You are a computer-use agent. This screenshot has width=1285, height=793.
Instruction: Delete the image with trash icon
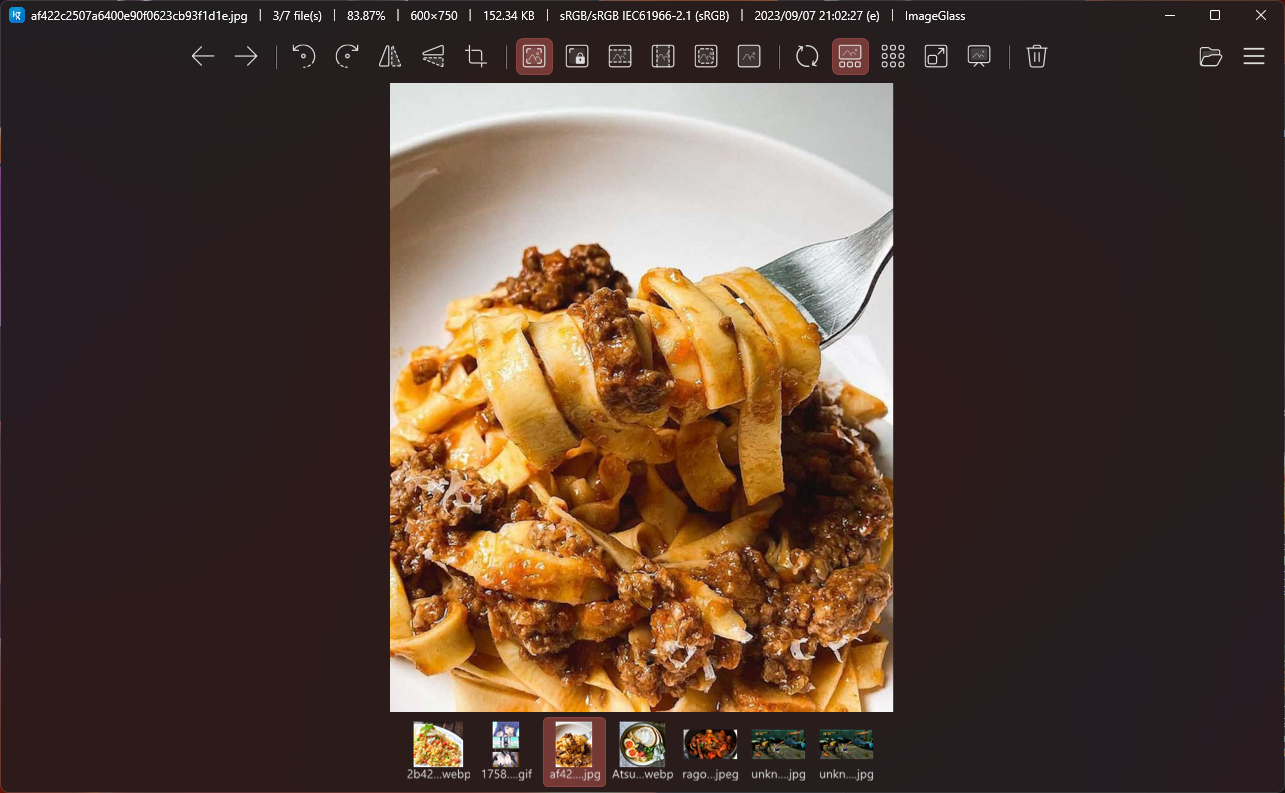1037,57
